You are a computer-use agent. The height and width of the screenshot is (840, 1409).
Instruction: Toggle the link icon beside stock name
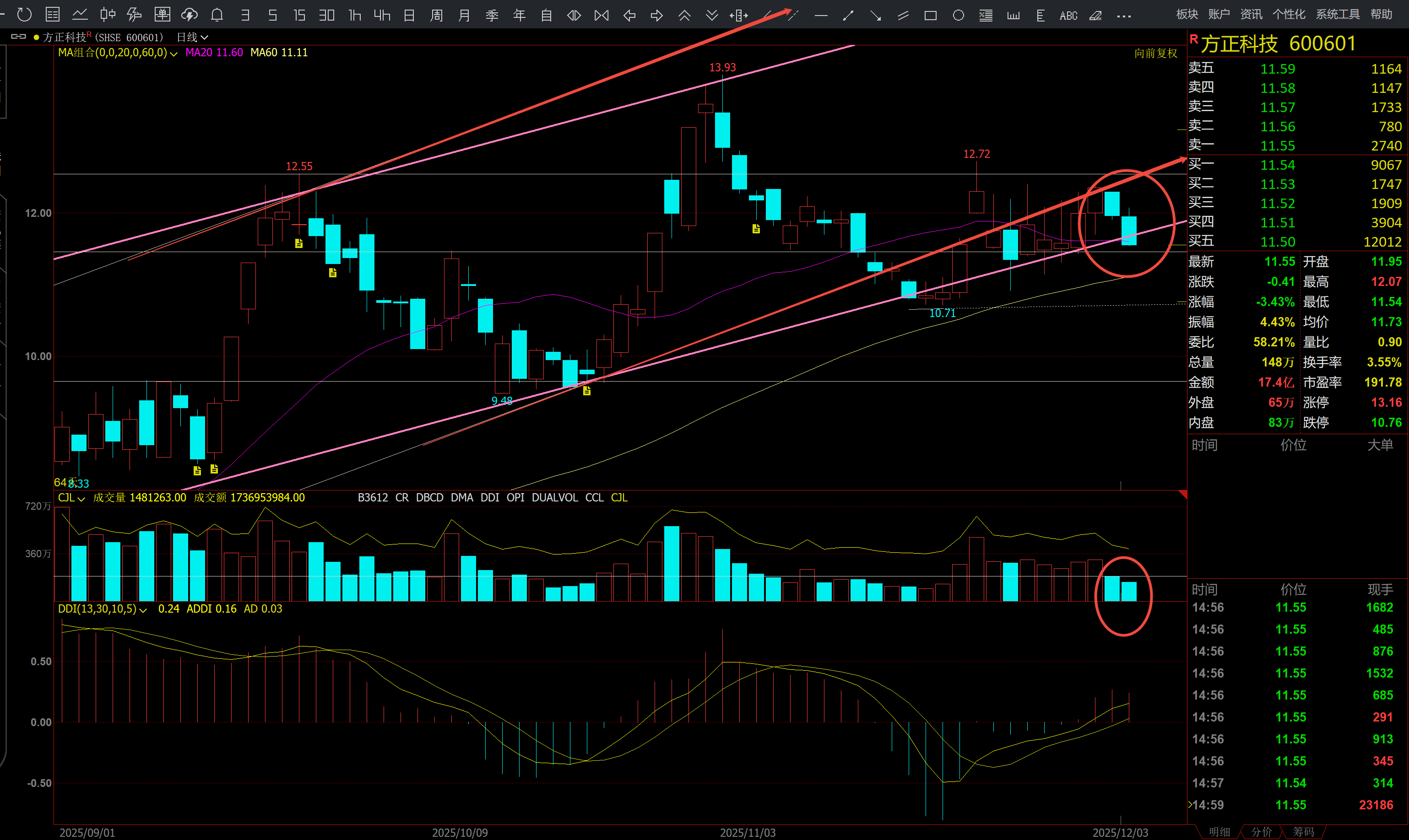click(19, 37)
